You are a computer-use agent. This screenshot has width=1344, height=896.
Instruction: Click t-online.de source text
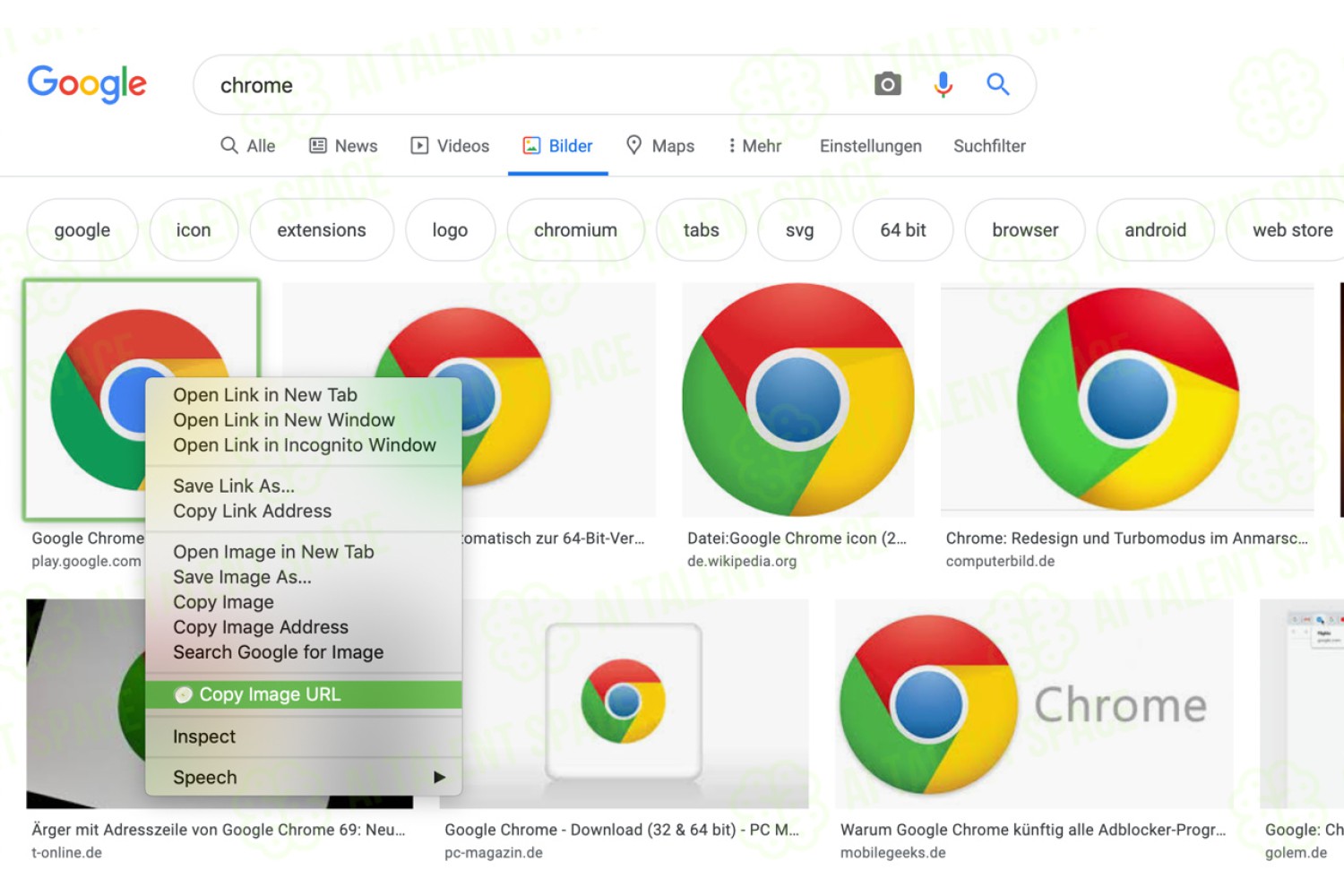(67, 853)
